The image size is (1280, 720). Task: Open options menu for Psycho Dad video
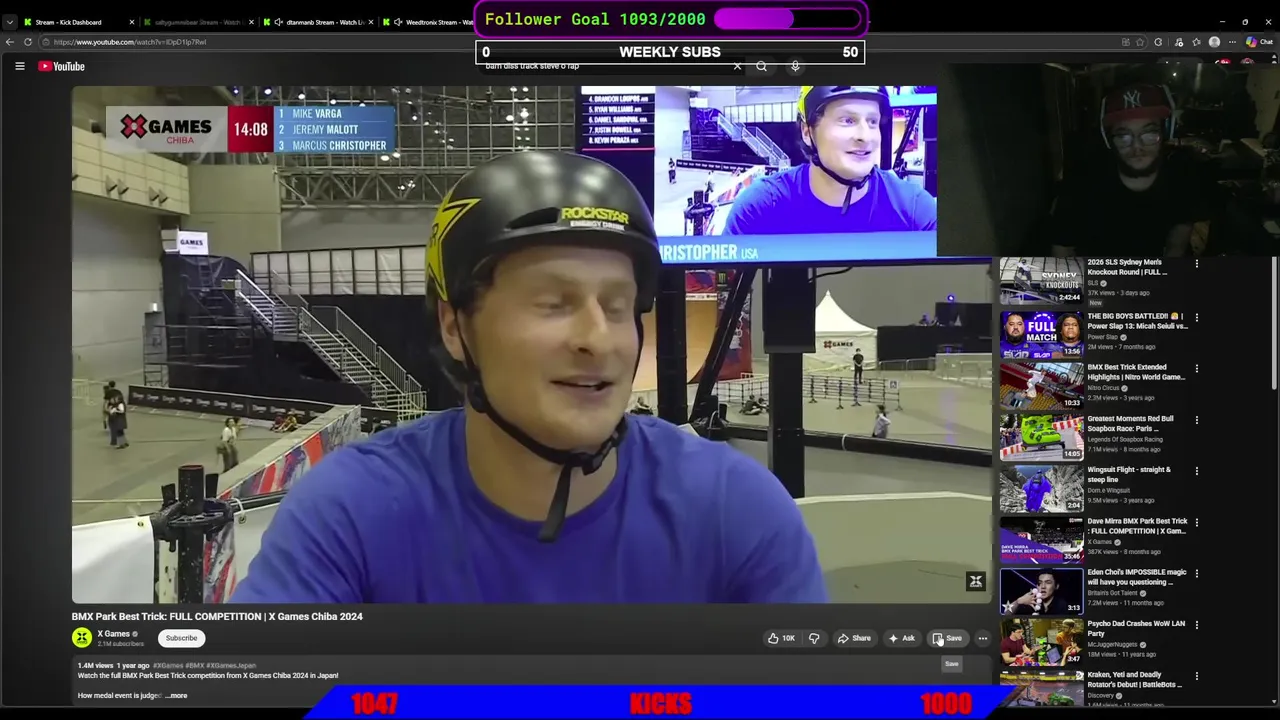click(x=1197, y=625)
